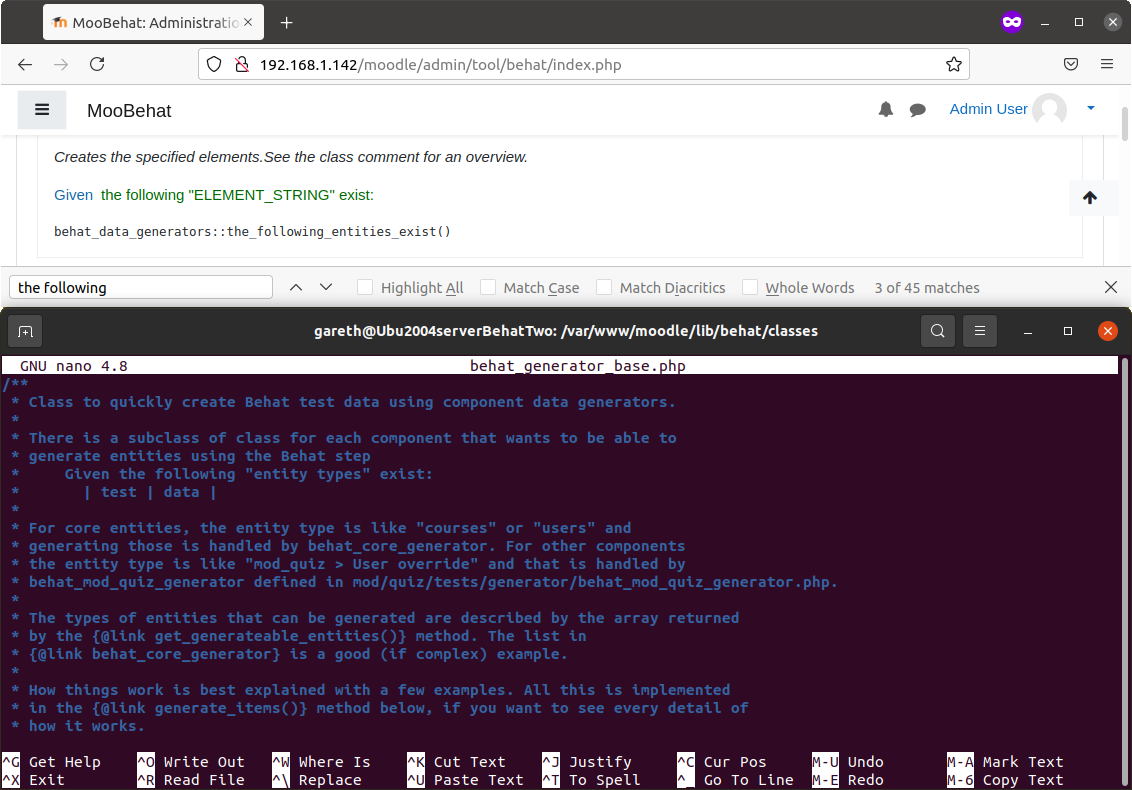Enable Whole Words checkbox
Viewport: 1132px width, 790px height.
coord(750,287)
